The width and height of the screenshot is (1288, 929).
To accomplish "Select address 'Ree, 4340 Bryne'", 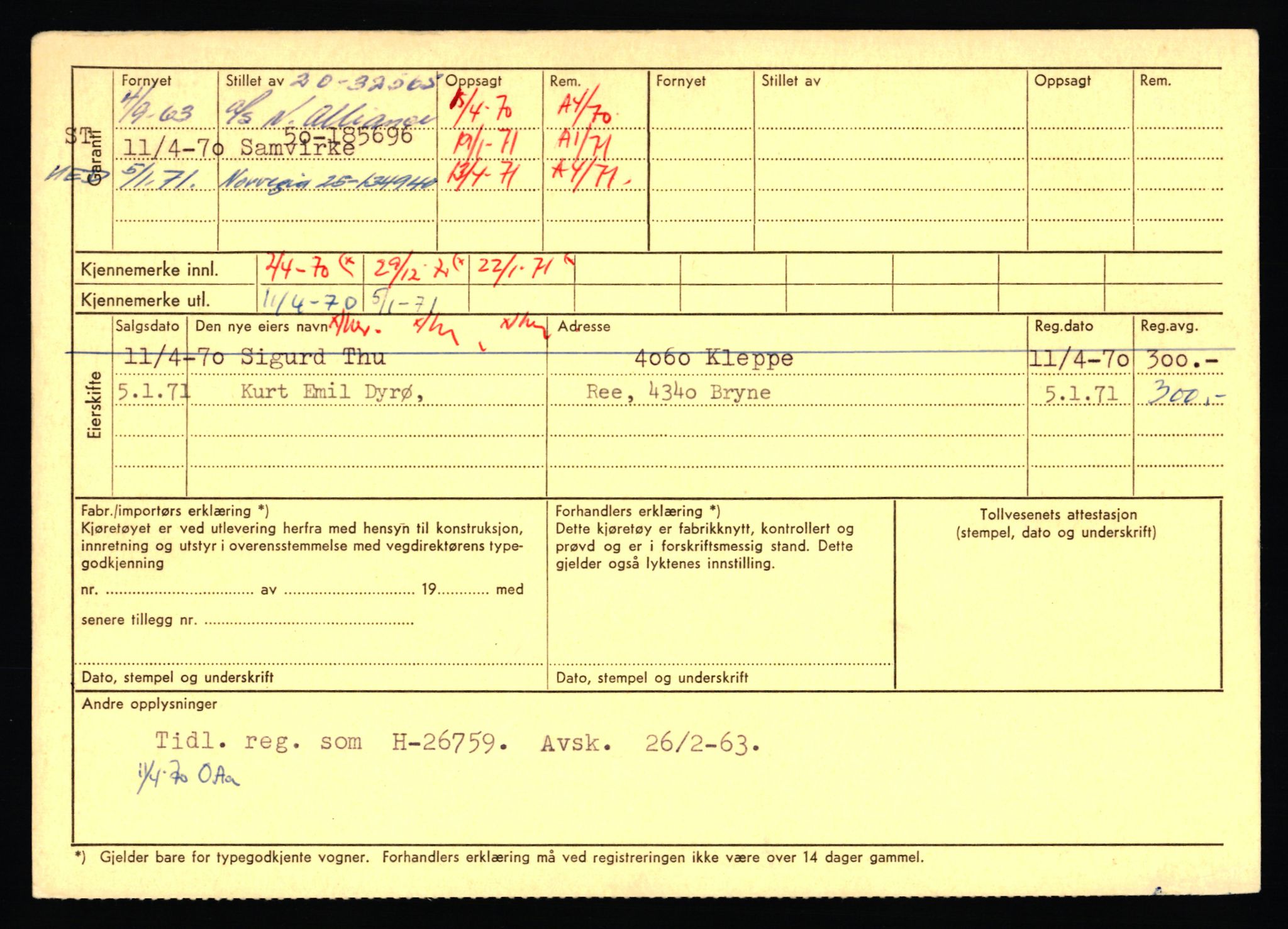I will pos(678,392).
